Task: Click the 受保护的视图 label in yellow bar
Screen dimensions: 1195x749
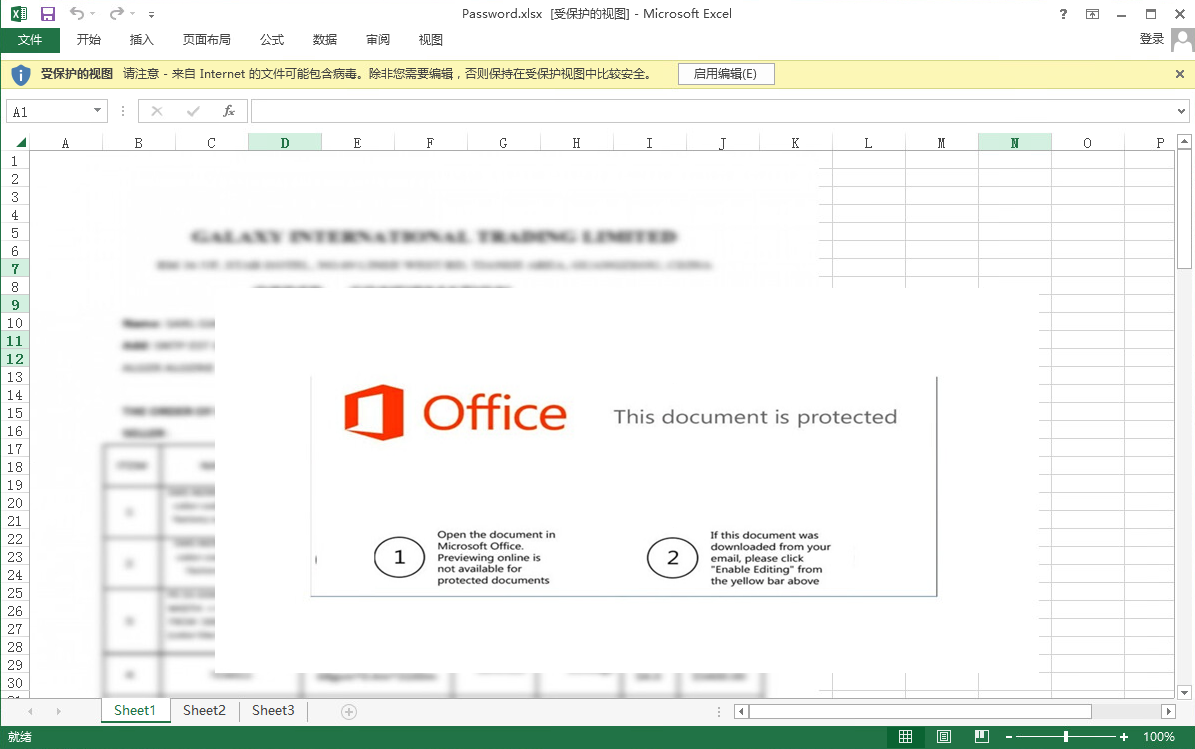Action: click(x=76, y=74)
